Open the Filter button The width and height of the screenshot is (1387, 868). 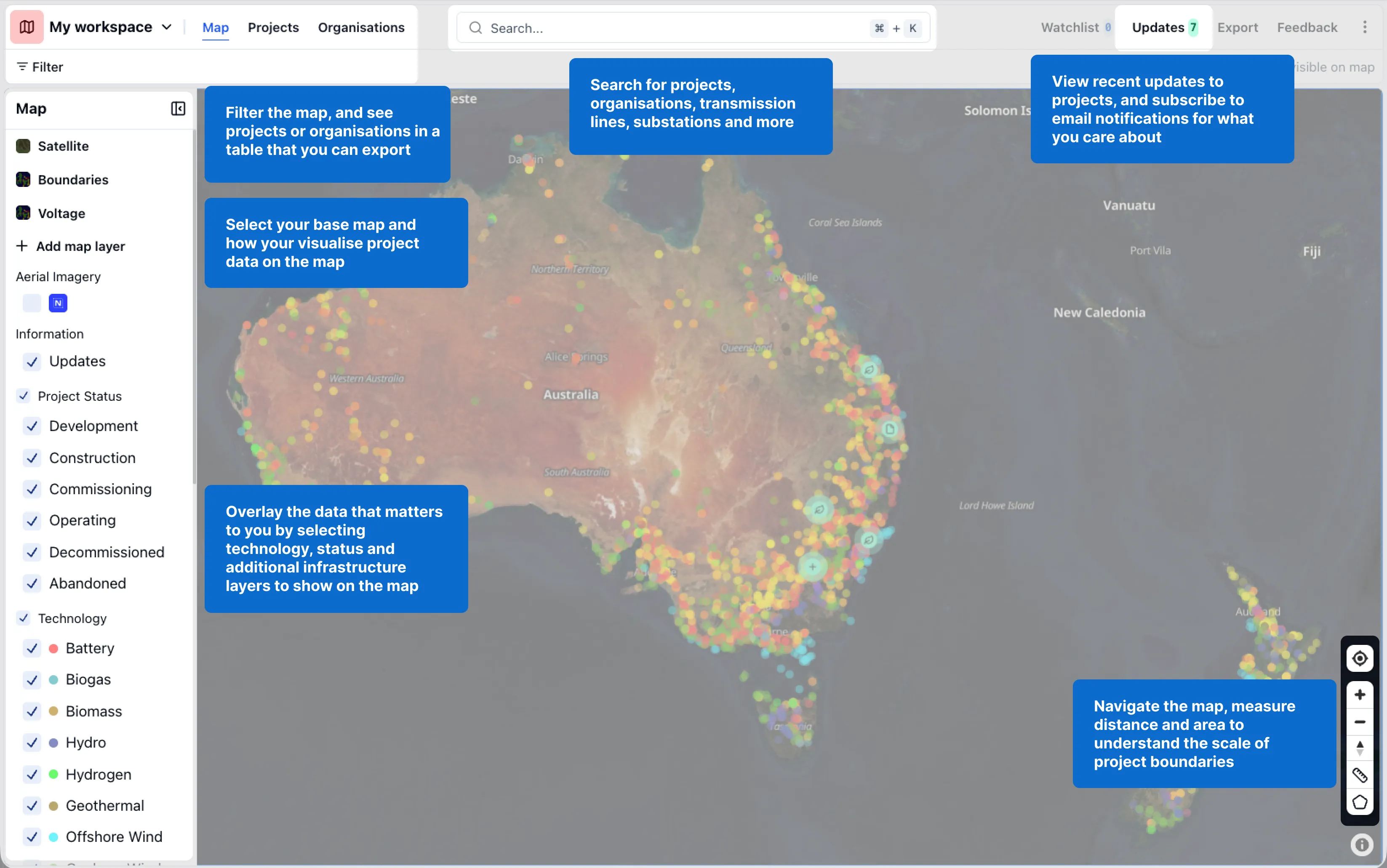40,67
